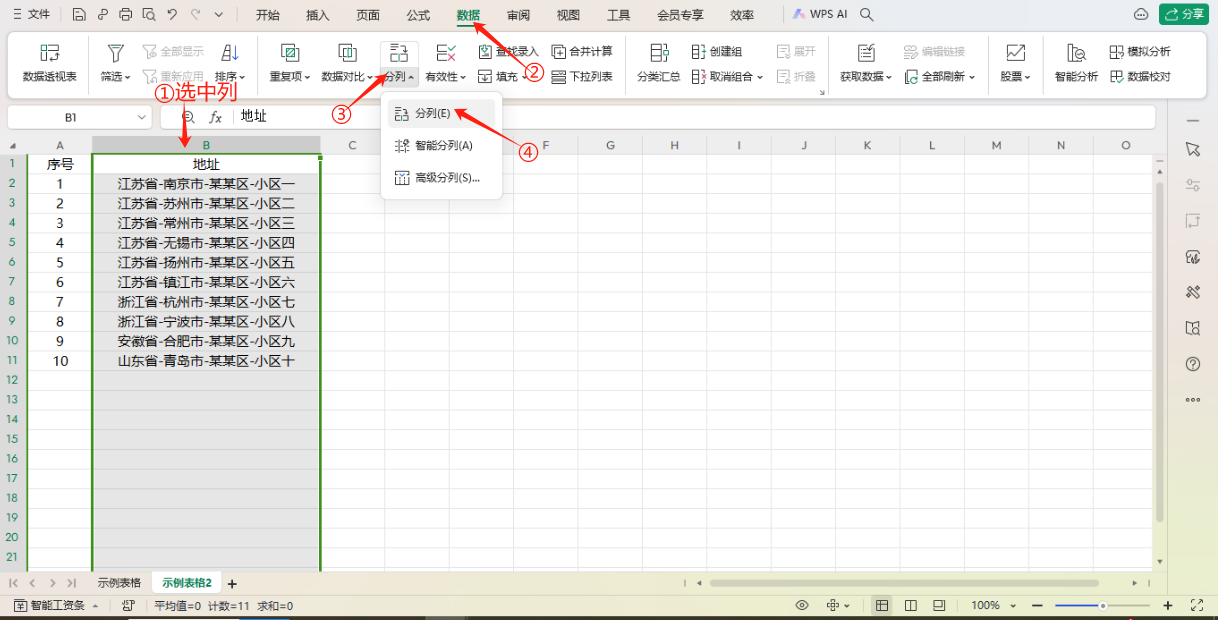
Task: Click the zoom in plus button
Action: (x=1167, y=605)
